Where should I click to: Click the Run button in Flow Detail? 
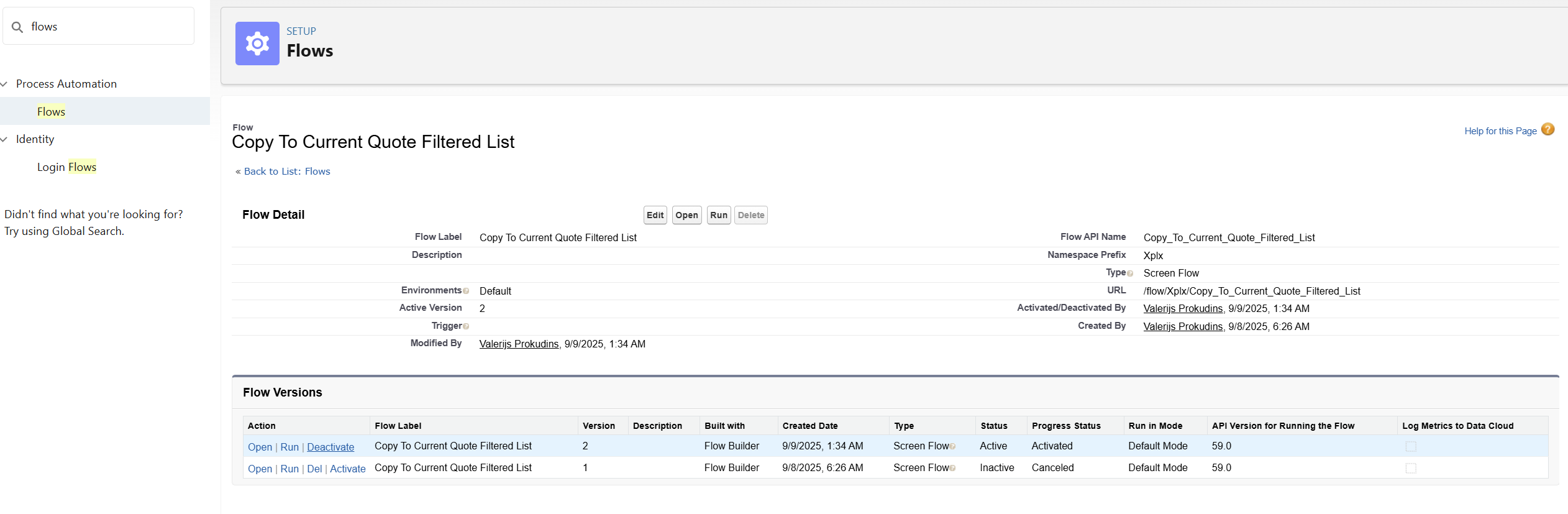coord(719,215)
